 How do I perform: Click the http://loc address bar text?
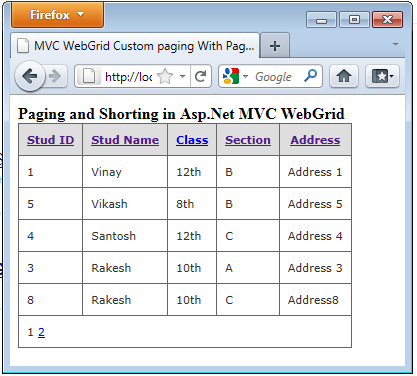129,77
